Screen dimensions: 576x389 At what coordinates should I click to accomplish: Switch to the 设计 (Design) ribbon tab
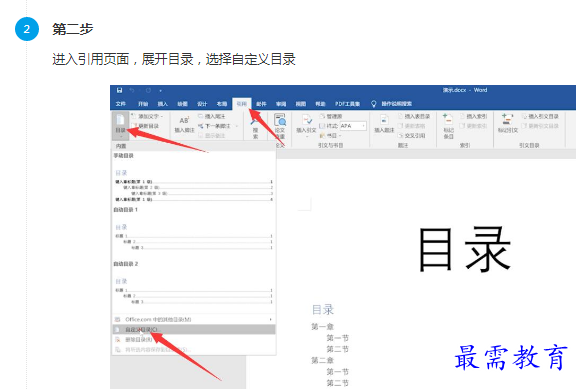(202, 104)
